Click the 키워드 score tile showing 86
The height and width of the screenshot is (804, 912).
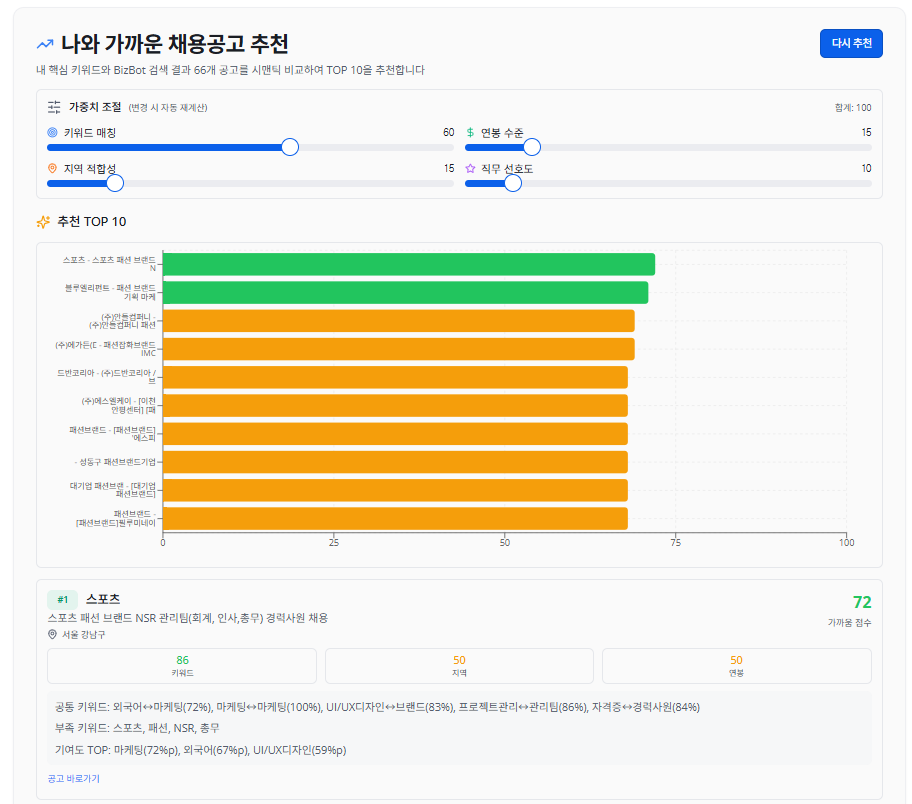tap(182, 665)
